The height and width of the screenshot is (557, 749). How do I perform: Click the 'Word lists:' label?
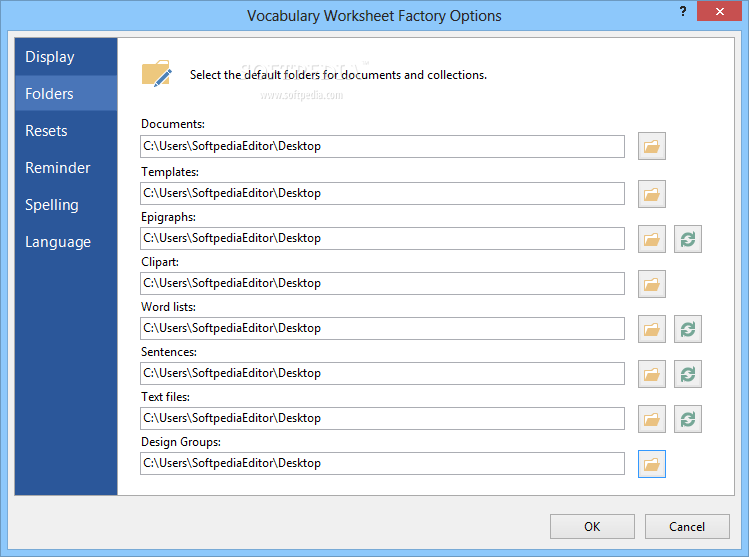click(x=168, y=307)
